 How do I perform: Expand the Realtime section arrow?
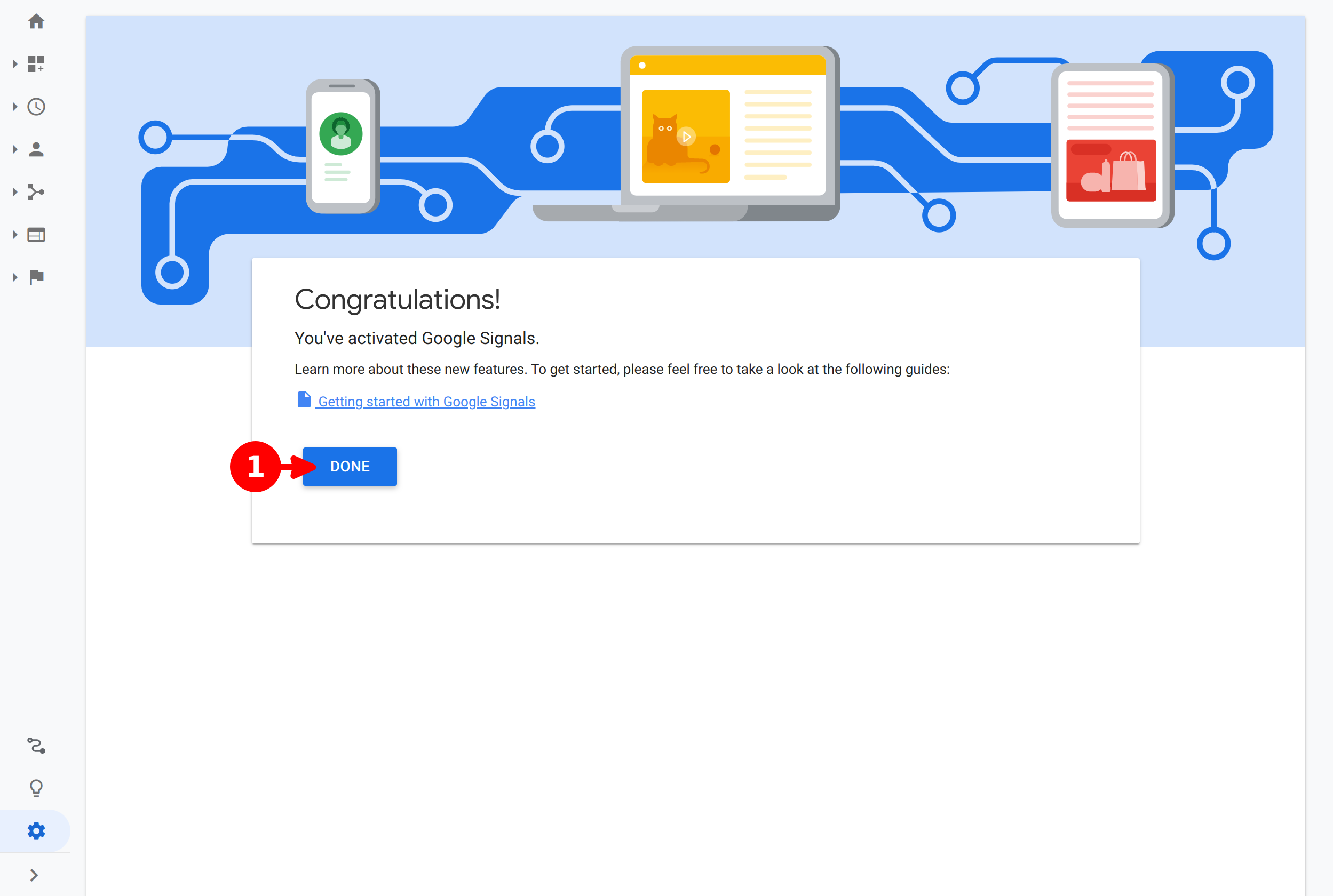[15, 107]
